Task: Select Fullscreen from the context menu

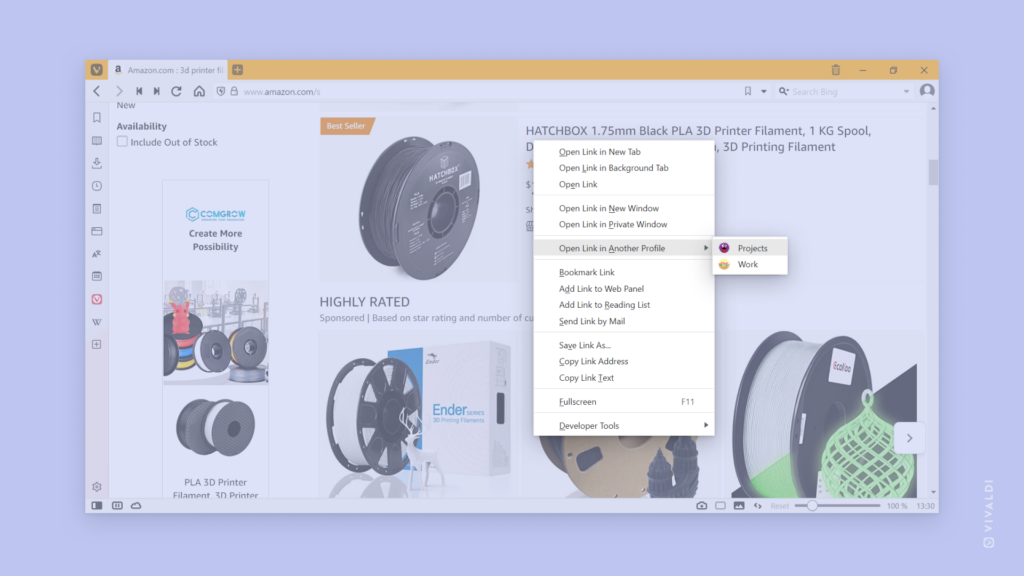Action: (x=624, y=402)
